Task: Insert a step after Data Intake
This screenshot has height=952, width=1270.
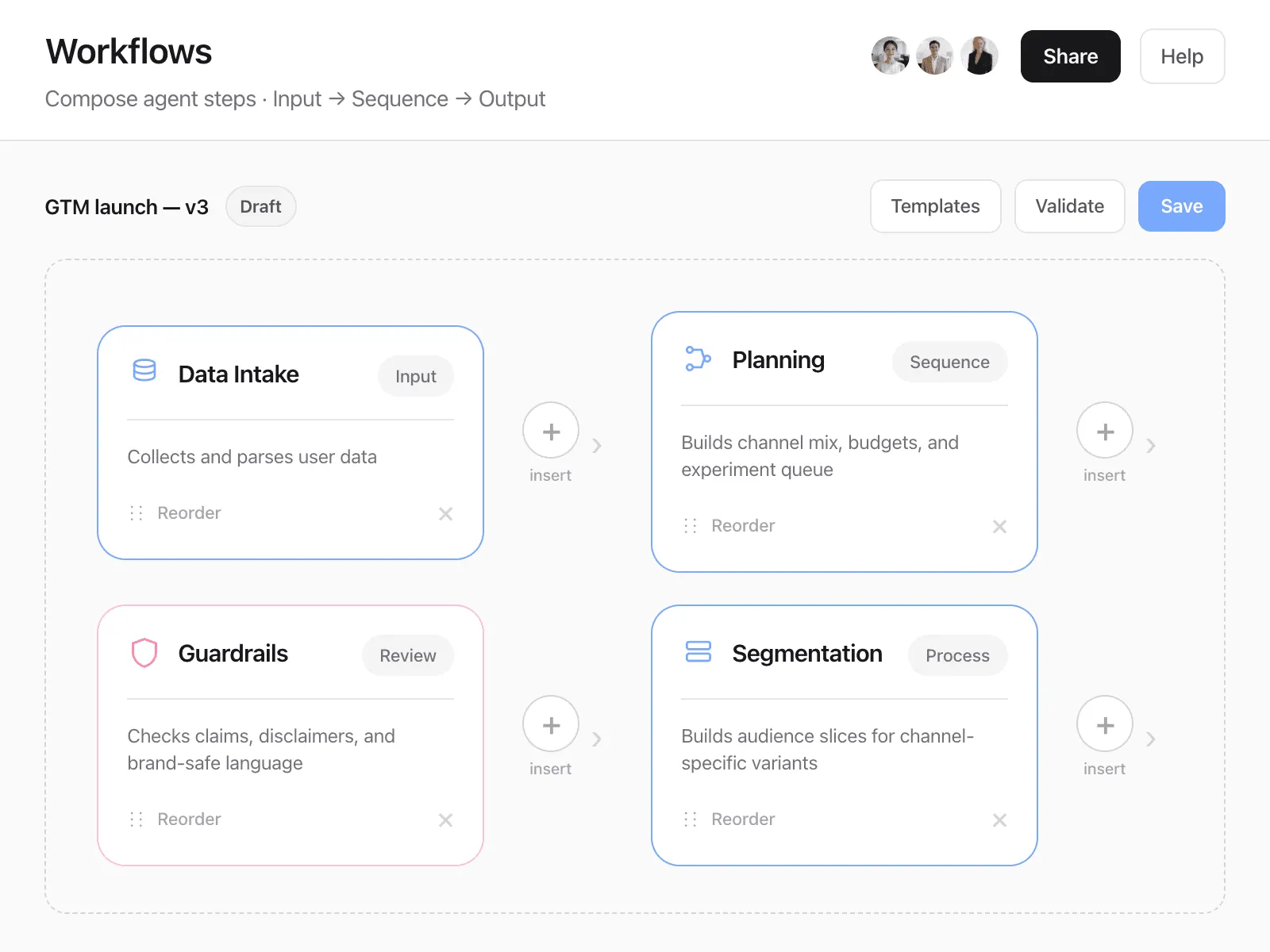Action: 551,431
